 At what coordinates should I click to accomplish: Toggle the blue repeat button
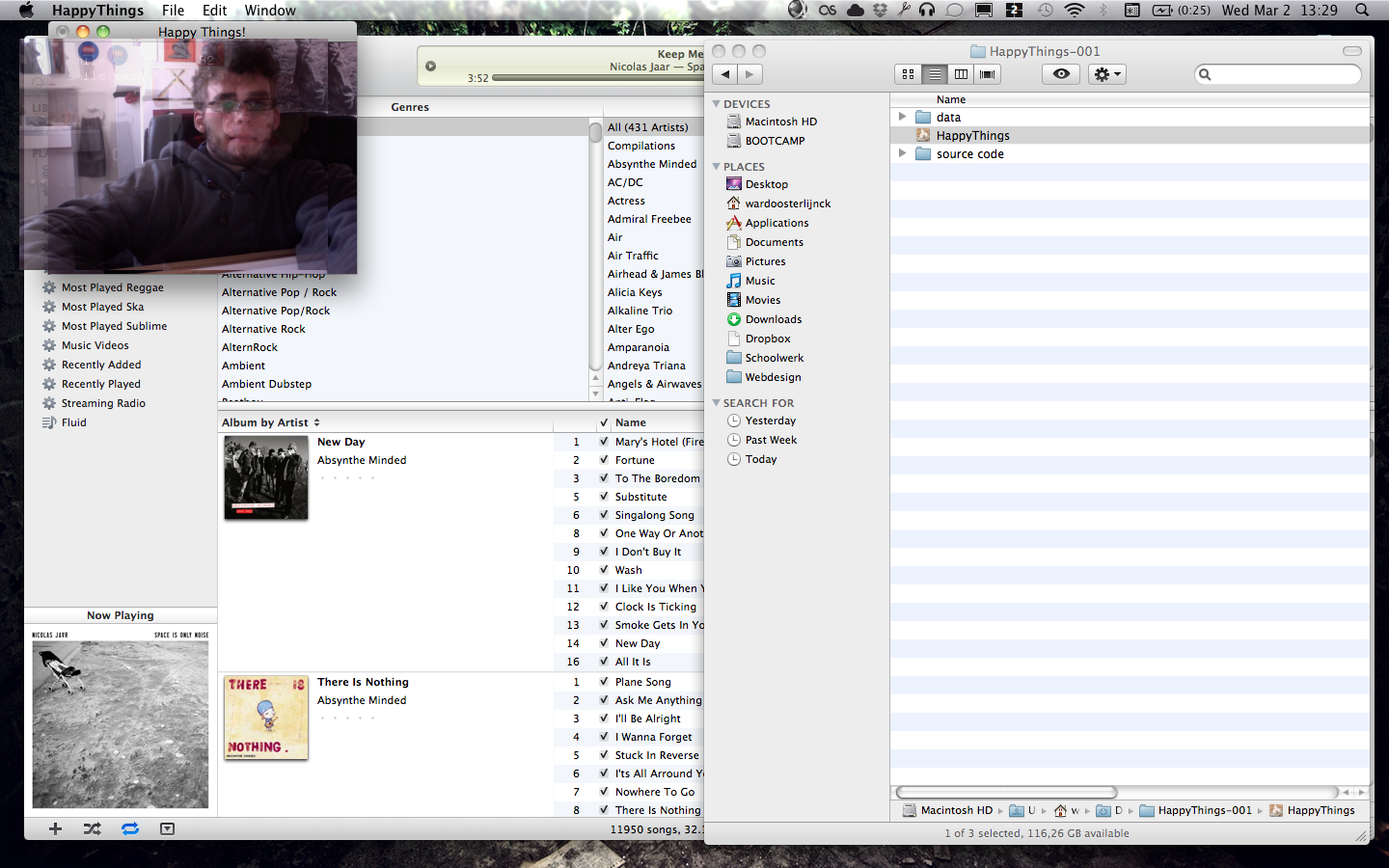pos(130,828)
